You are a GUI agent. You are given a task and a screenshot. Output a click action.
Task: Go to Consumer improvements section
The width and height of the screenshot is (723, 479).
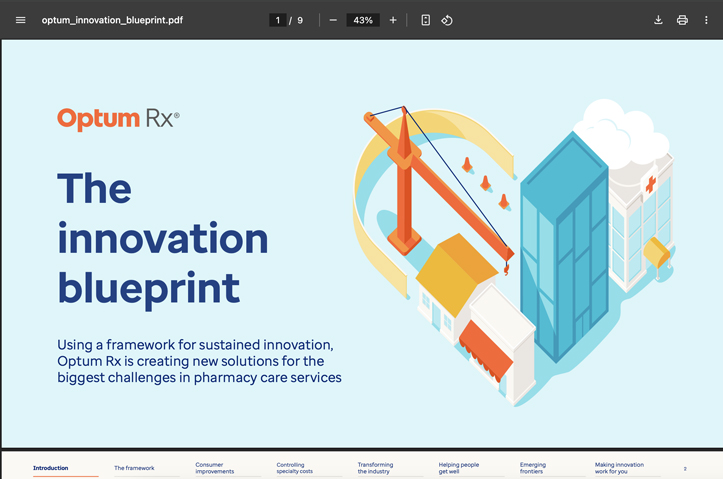pos(214,468)
